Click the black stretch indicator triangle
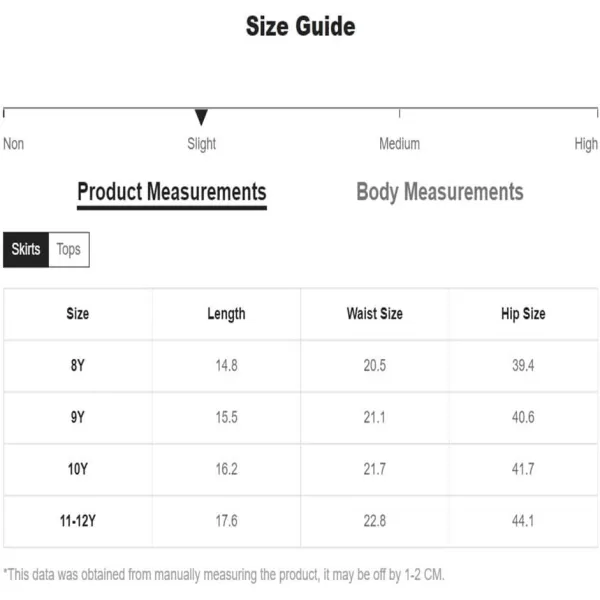The height and width of the screenshot is (600, 600). tap(201, 117)
